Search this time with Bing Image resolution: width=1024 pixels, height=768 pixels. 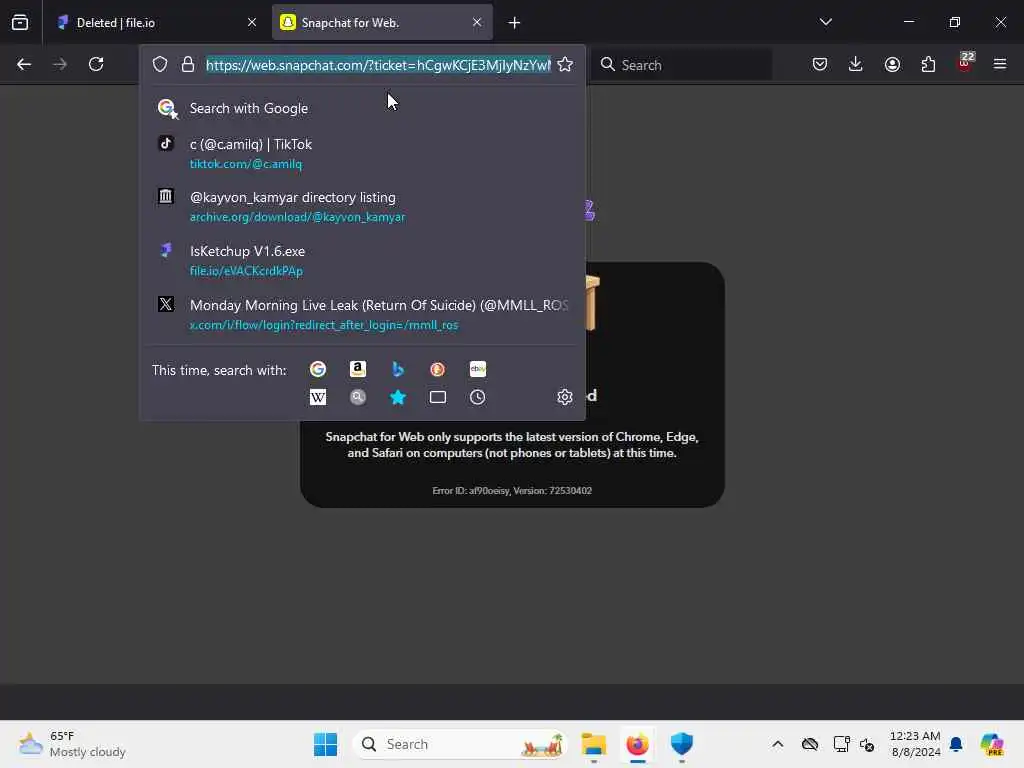click(x=398, y=370)
